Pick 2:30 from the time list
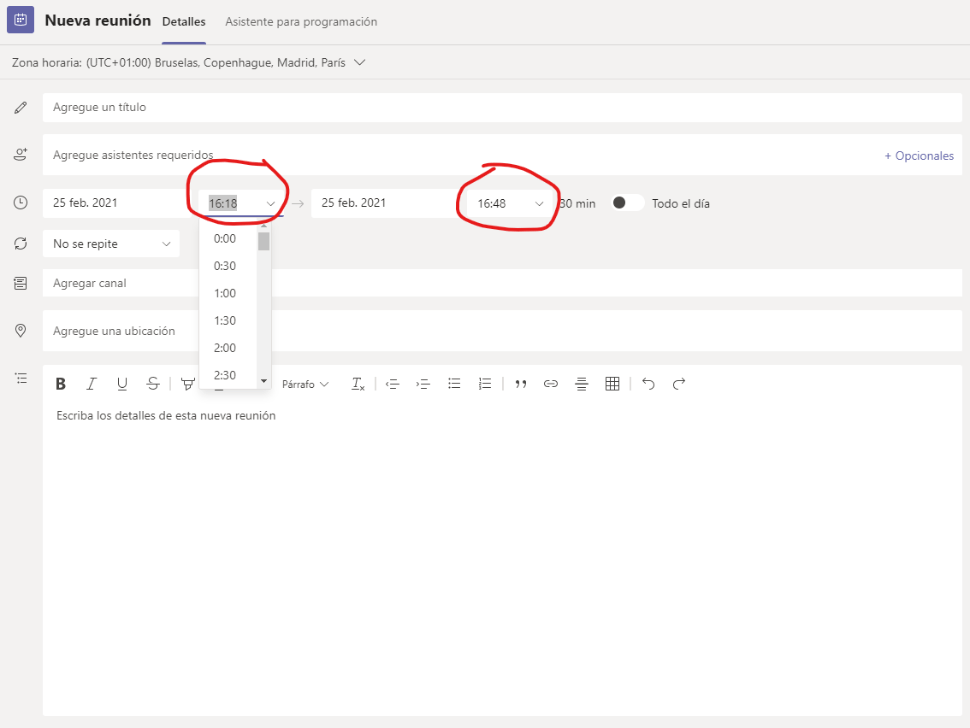The height and width of the screenshot is (728, 970). pyautogui.click(x=227, y=375)
